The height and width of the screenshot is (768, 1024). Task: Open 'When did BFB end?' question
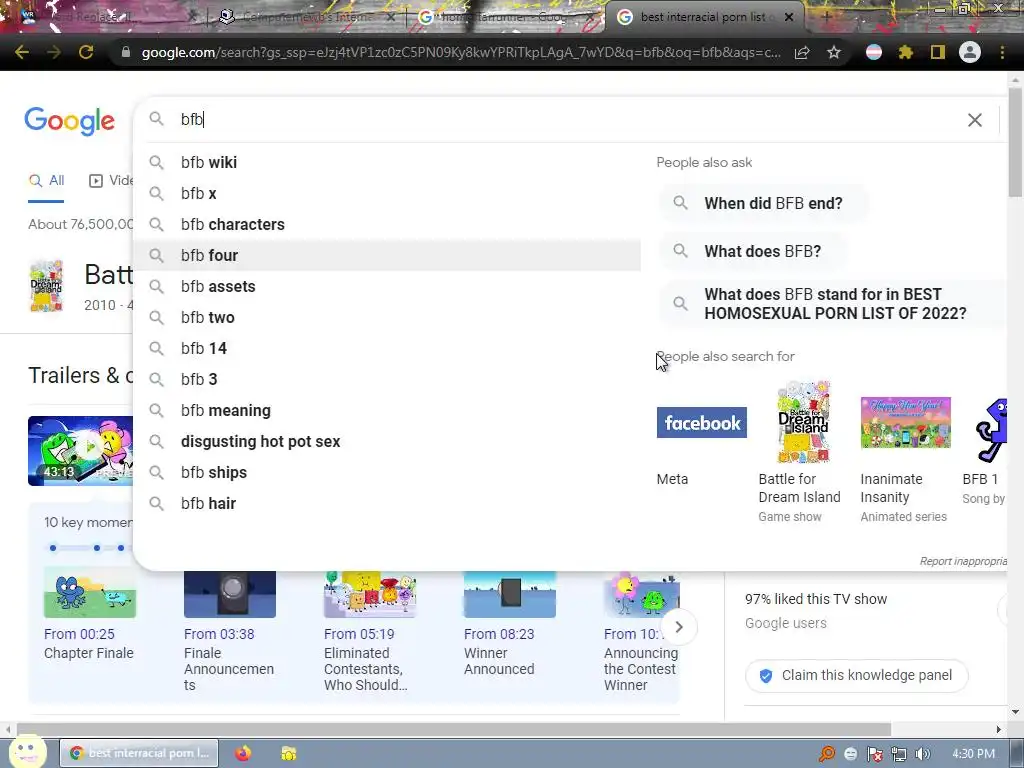[x=763, y=203]
